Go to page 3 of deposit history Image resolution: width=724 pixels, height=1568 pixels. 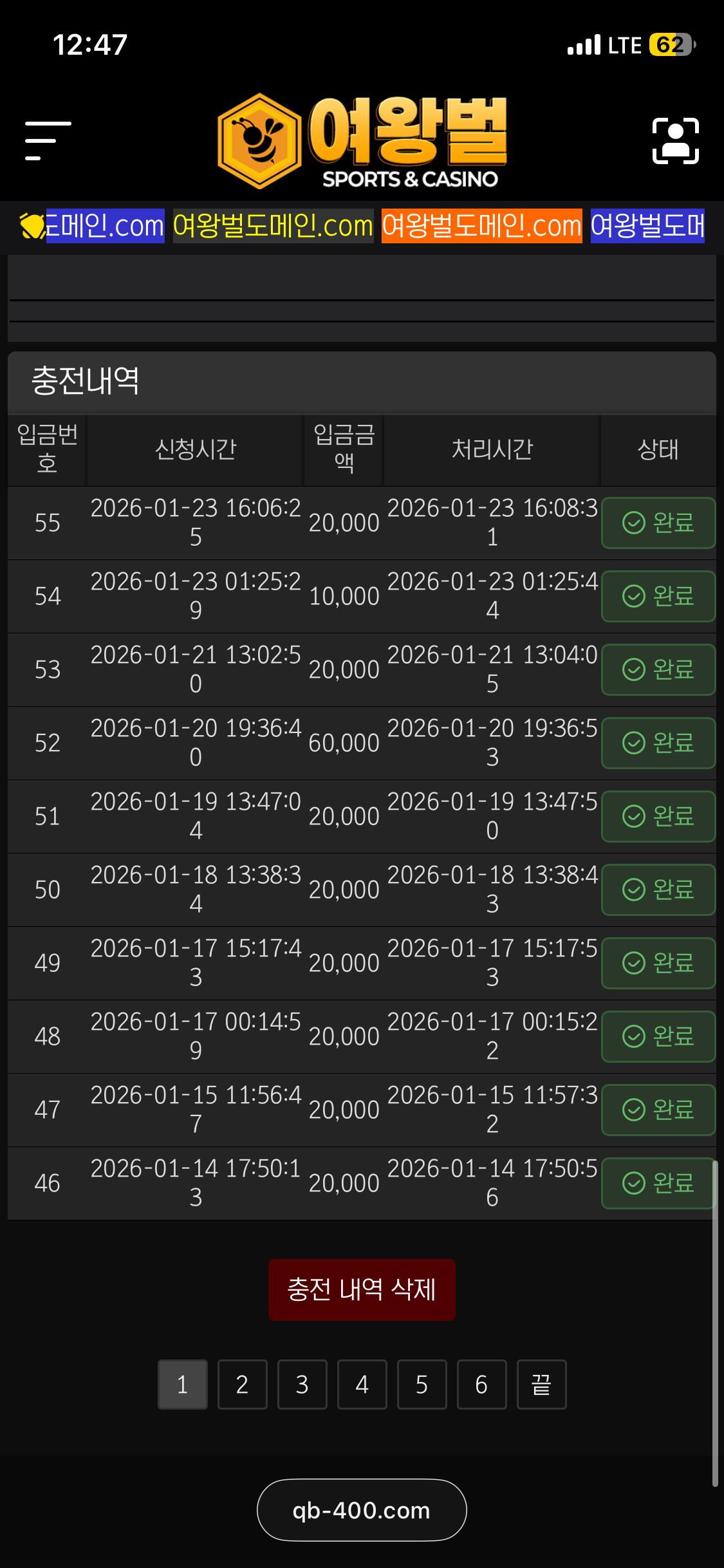tap(302, 1385)
